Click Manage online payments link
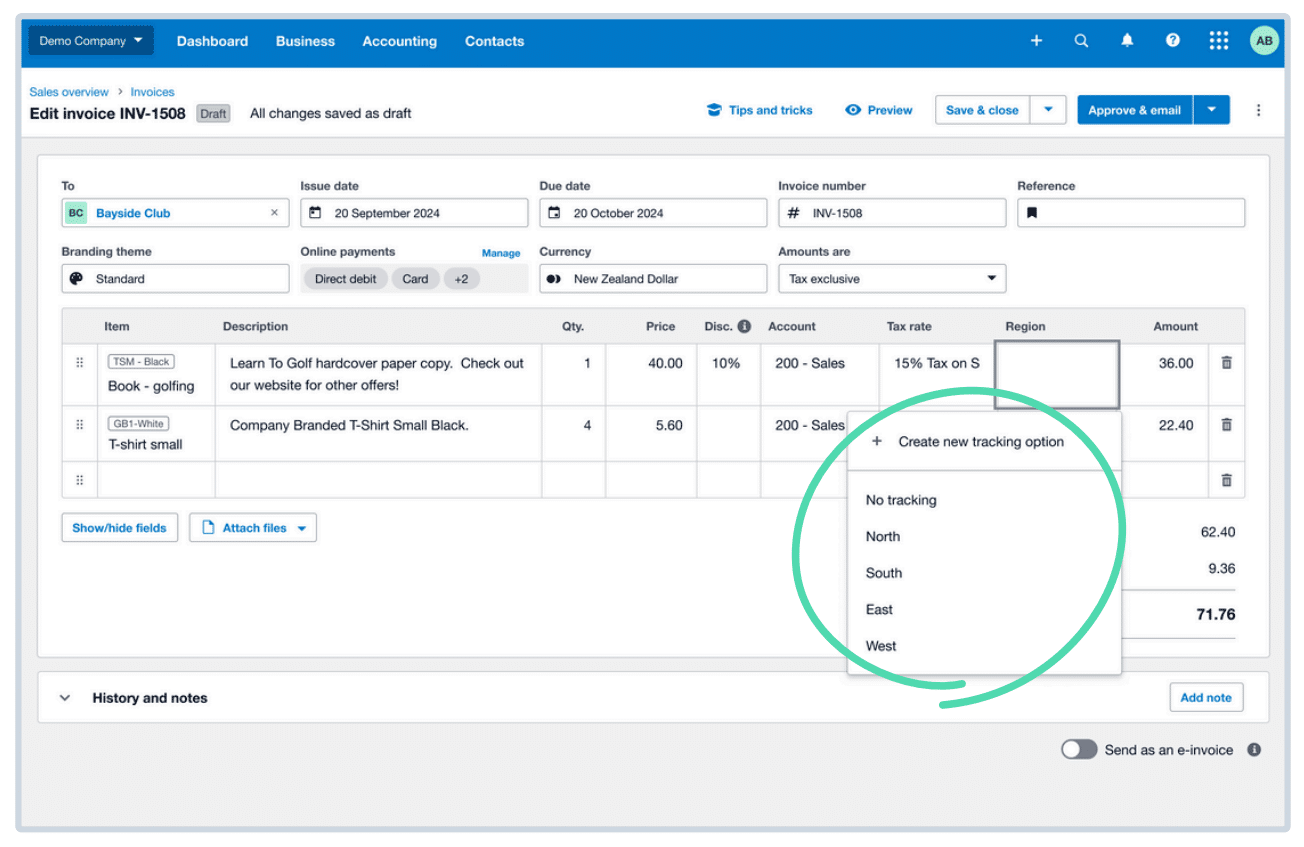 [501, 253]
